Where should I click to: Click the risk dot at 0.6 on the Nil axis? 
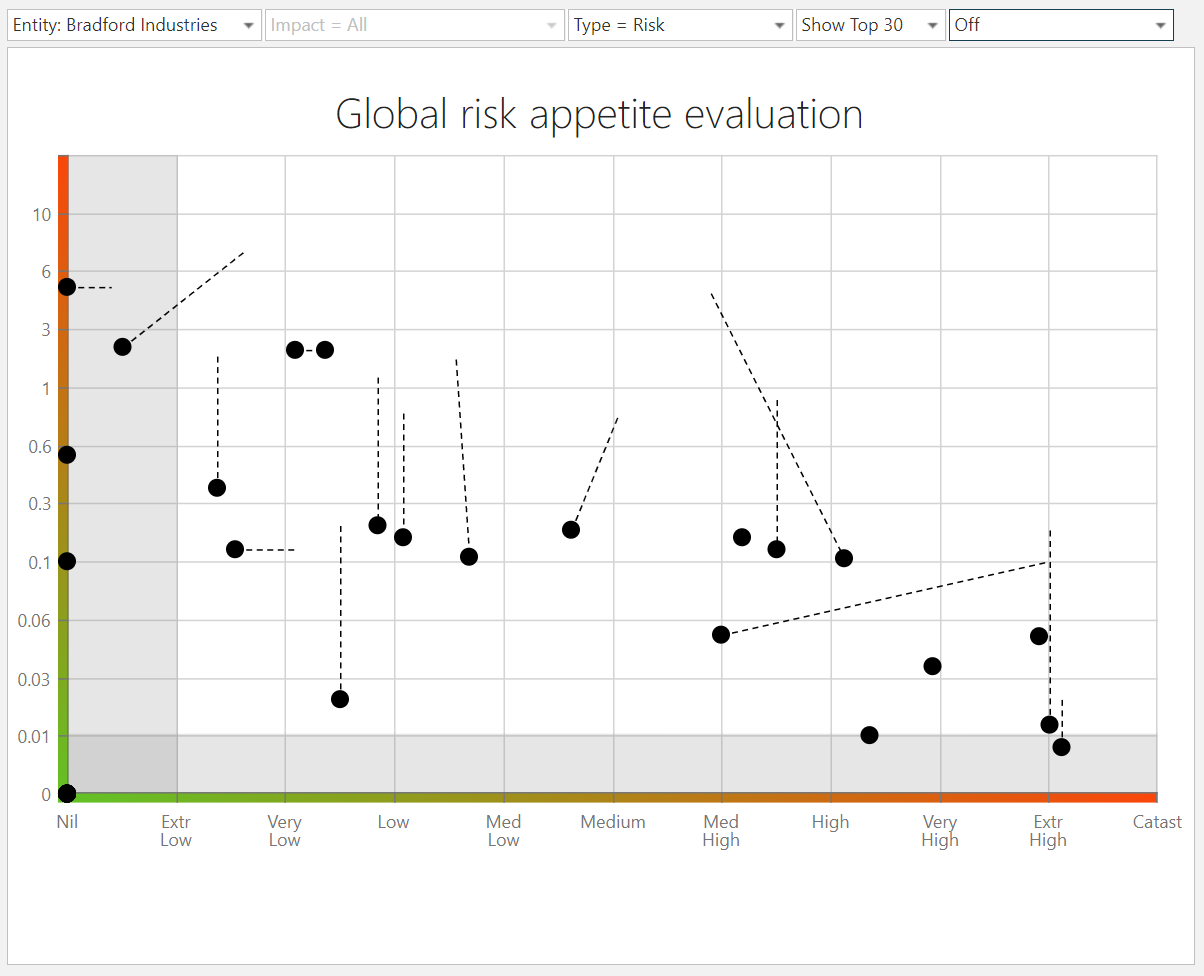pyautogui.click(x=67, y=455)
